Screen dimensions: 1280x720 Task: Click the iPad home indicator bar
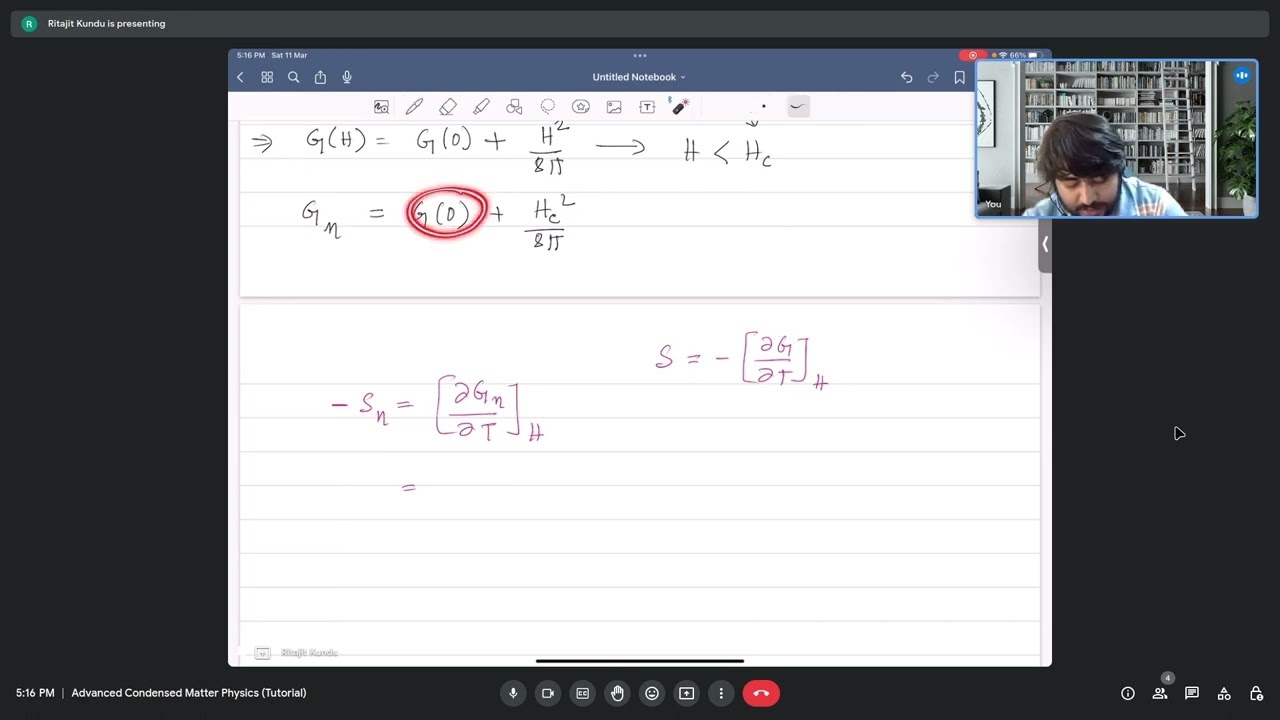[640, 661]
